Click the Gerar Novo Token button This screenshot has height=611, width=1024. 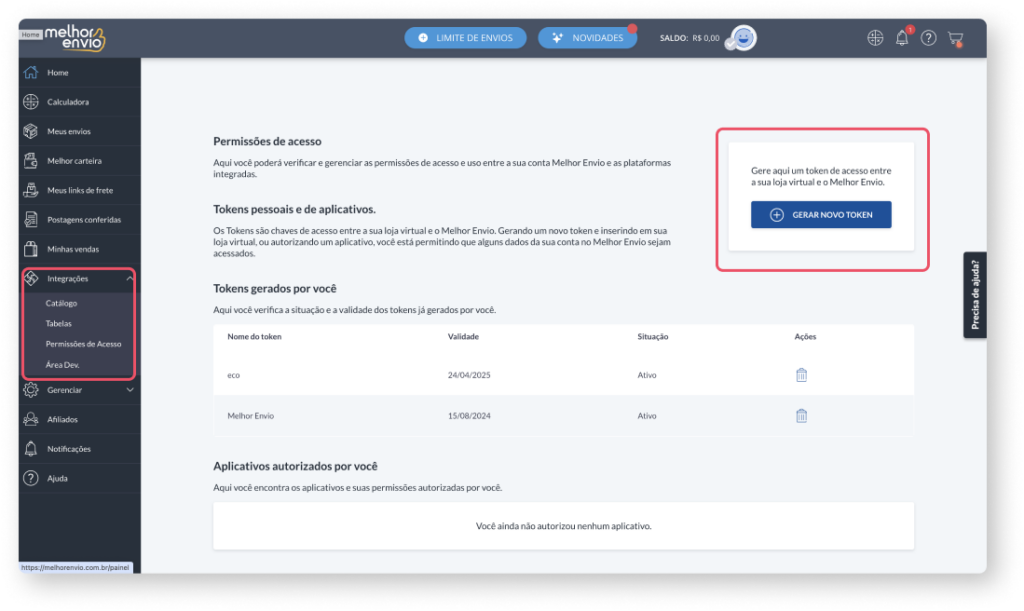coord(820,215)
